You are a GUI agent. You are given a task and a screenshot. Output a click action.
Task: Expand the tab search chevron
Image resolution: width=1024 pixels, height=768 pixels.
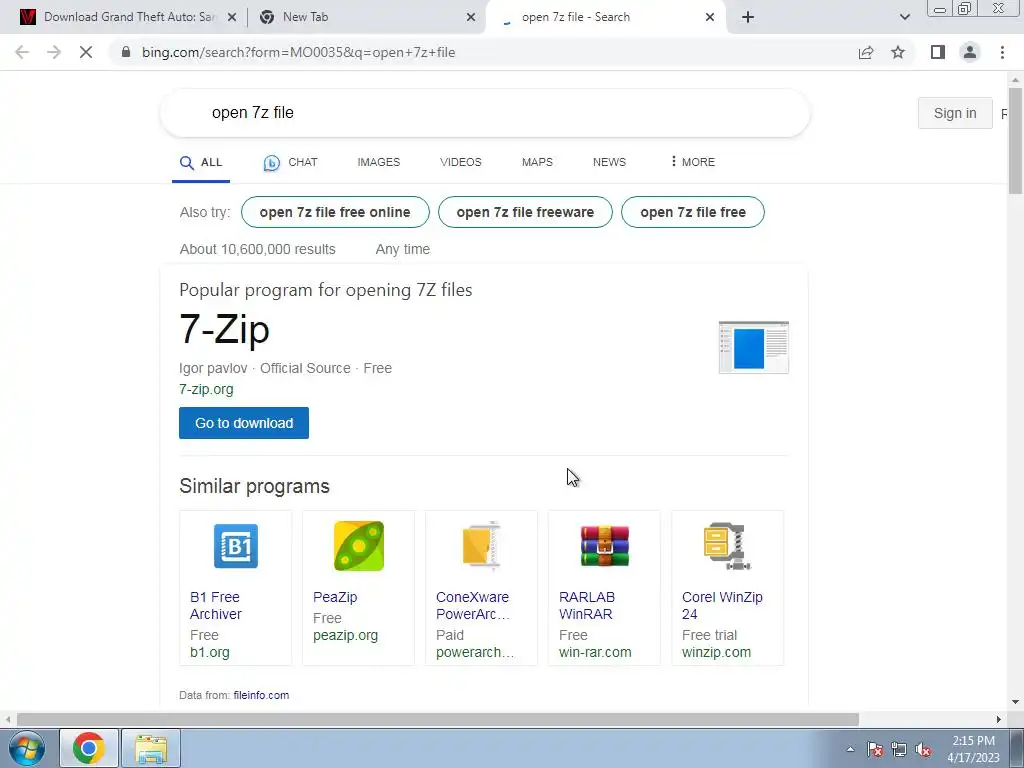(x=904, y=17)
